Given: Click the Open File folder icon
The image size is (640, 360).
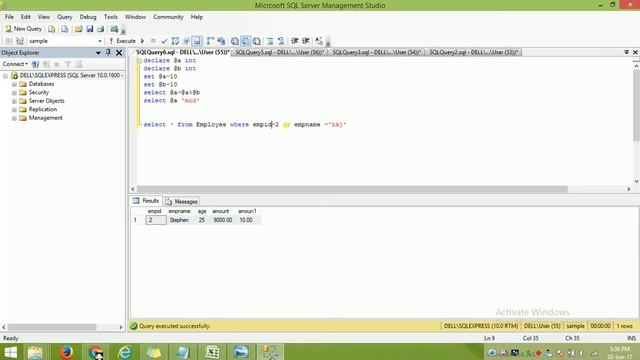Looking at the screenshot, I should [x=78, y=29].
